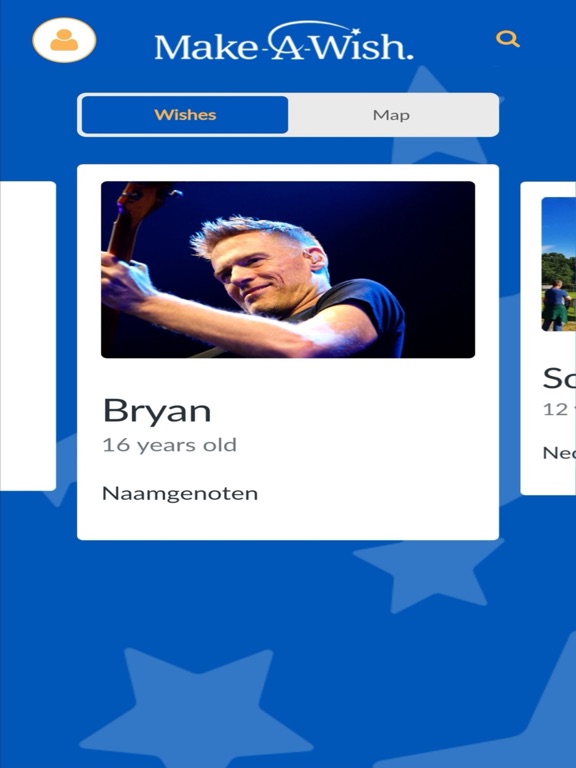Select the Bryan name heading
This screenshot has height=768, width=576.
click(x=157, y=410)
